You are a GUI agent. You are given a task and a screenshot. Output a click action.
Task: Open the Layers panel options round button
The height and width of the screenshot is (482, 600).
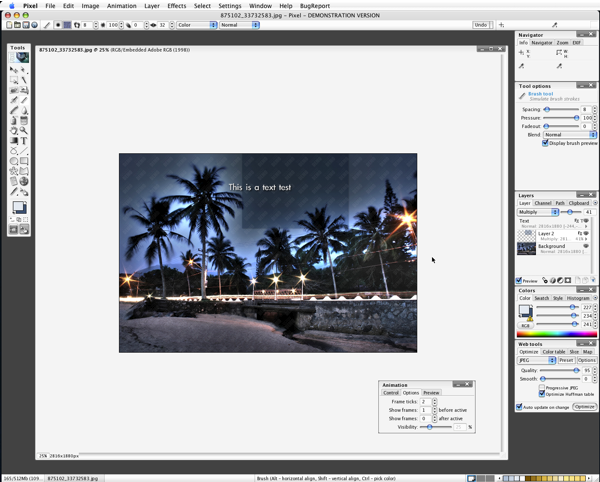coord(595,203)
